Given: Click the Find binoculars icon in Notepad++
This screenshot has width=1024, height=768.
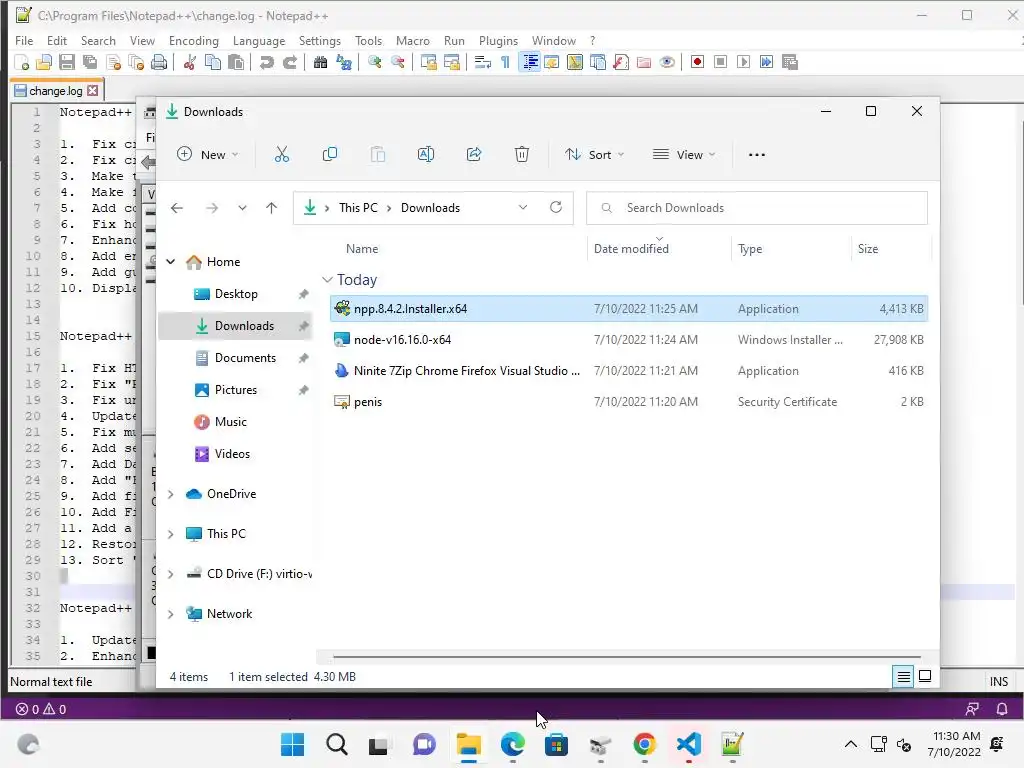Looking at the screenshot, I should coord(321,62).
